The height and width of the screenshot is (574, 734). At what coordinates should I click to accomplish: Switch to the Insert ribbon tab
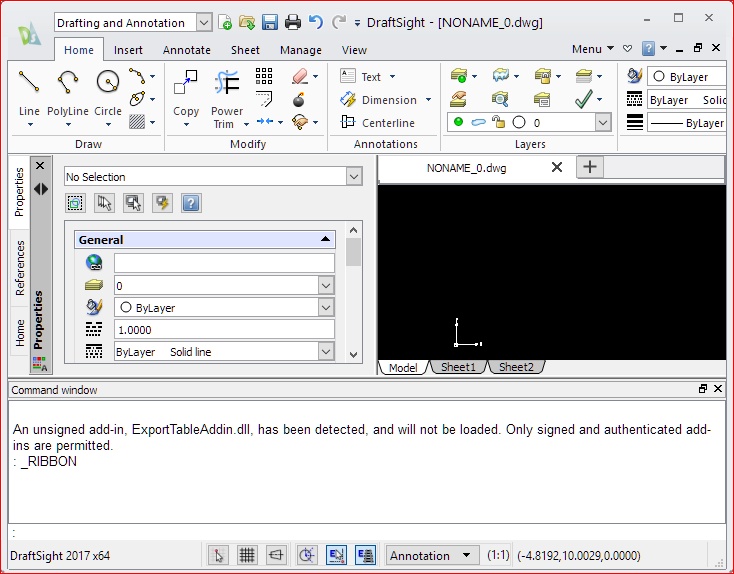pos(128,50)
